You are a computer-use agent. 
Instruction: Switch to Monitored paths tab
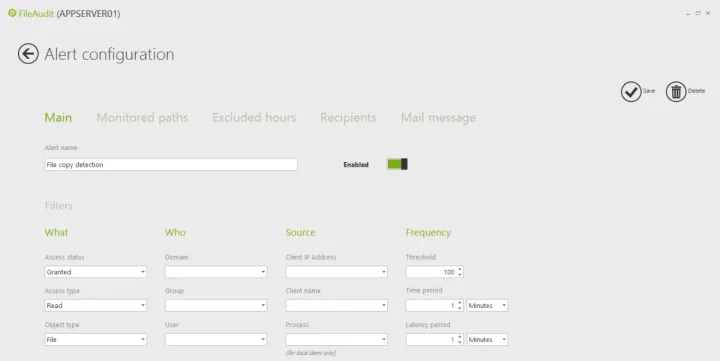pos(142,118)
